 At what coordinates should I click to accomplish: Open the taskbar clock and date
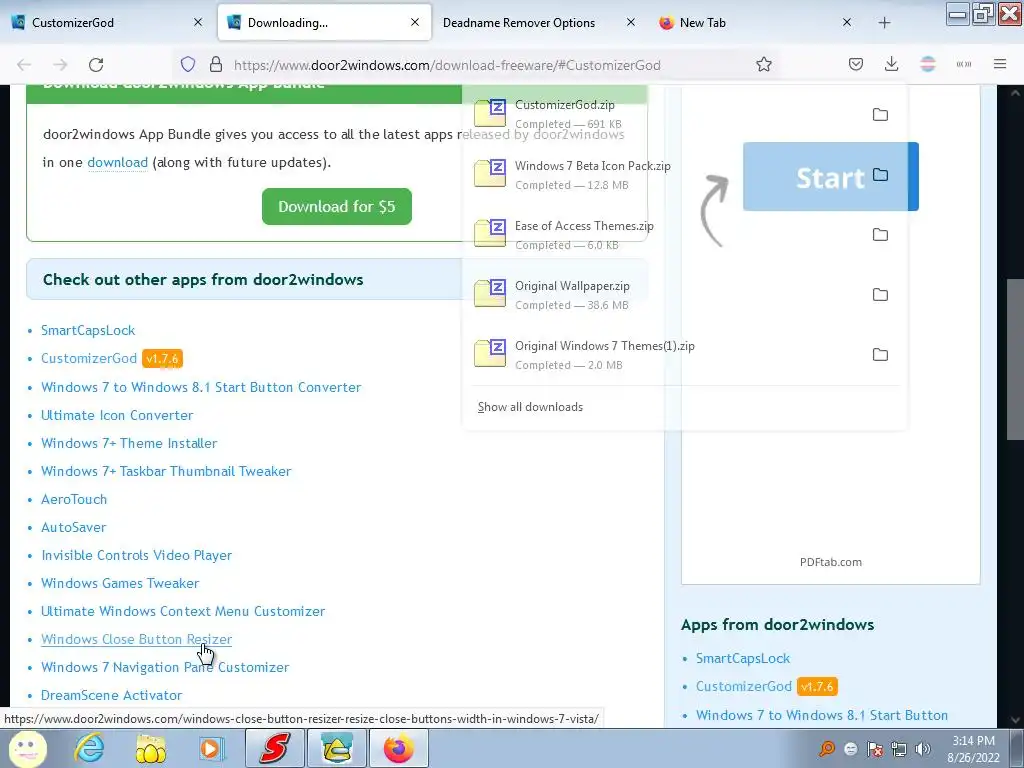tap(973, 749)
